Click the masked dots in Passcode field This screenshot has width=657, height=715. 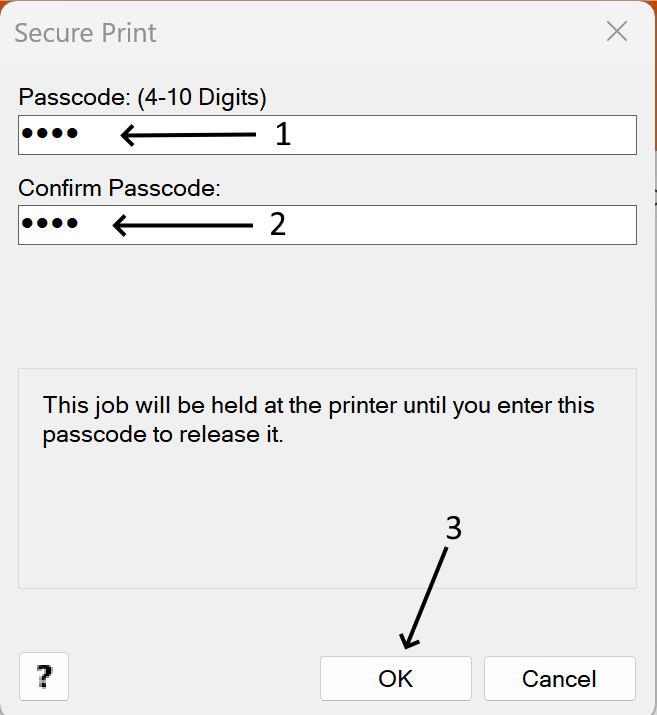tap(50, 134)
